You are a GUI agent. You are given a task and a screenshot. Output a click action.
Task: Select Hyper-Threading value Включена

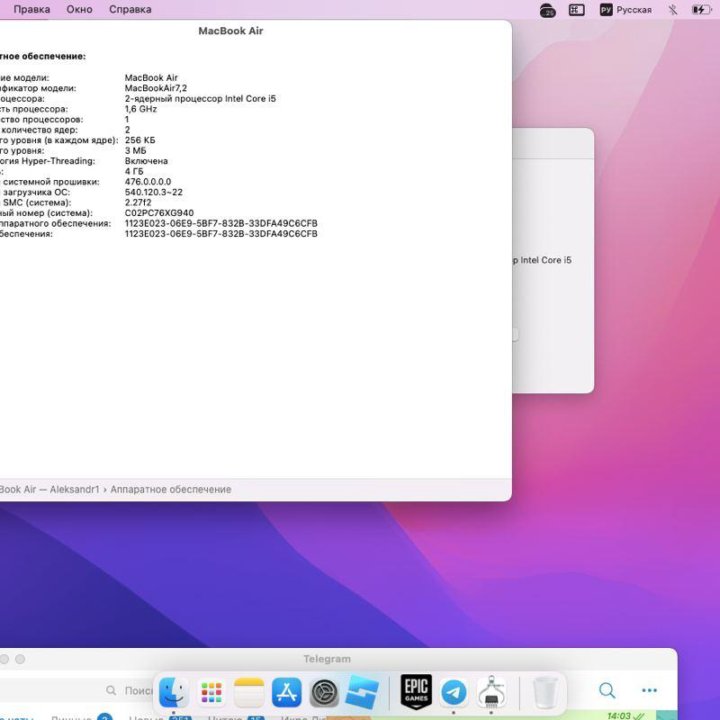pyautogui.click(x=146, y=161)
